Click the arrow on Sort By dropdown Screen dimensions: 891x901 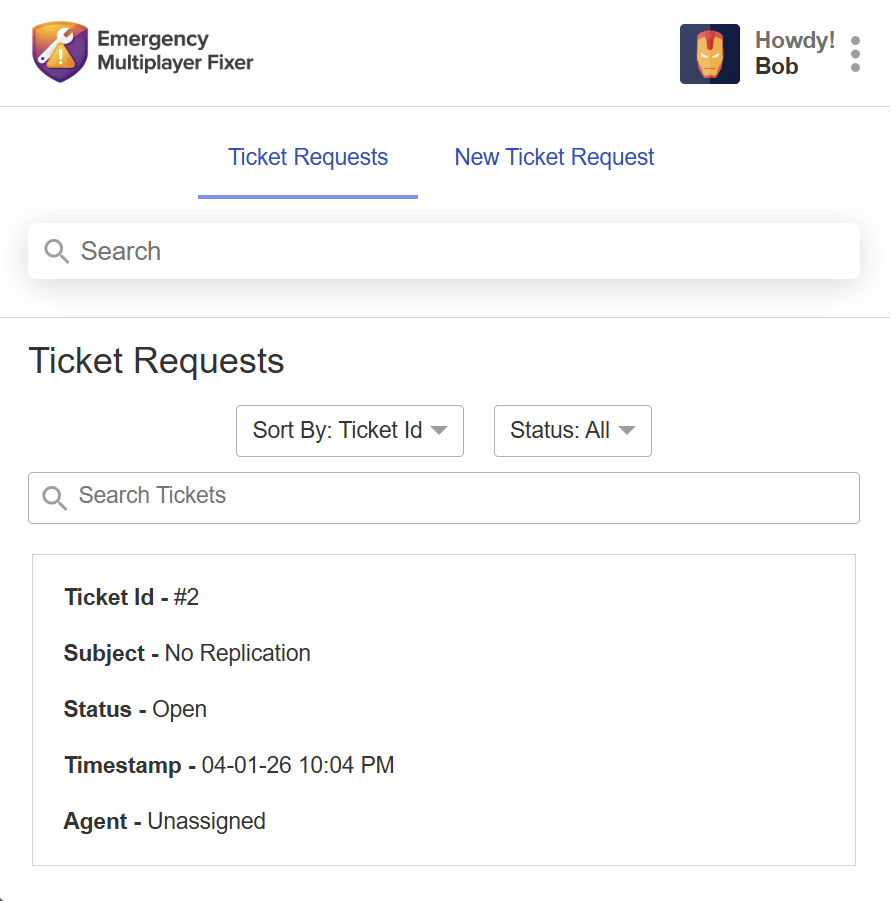coord(439,430)
